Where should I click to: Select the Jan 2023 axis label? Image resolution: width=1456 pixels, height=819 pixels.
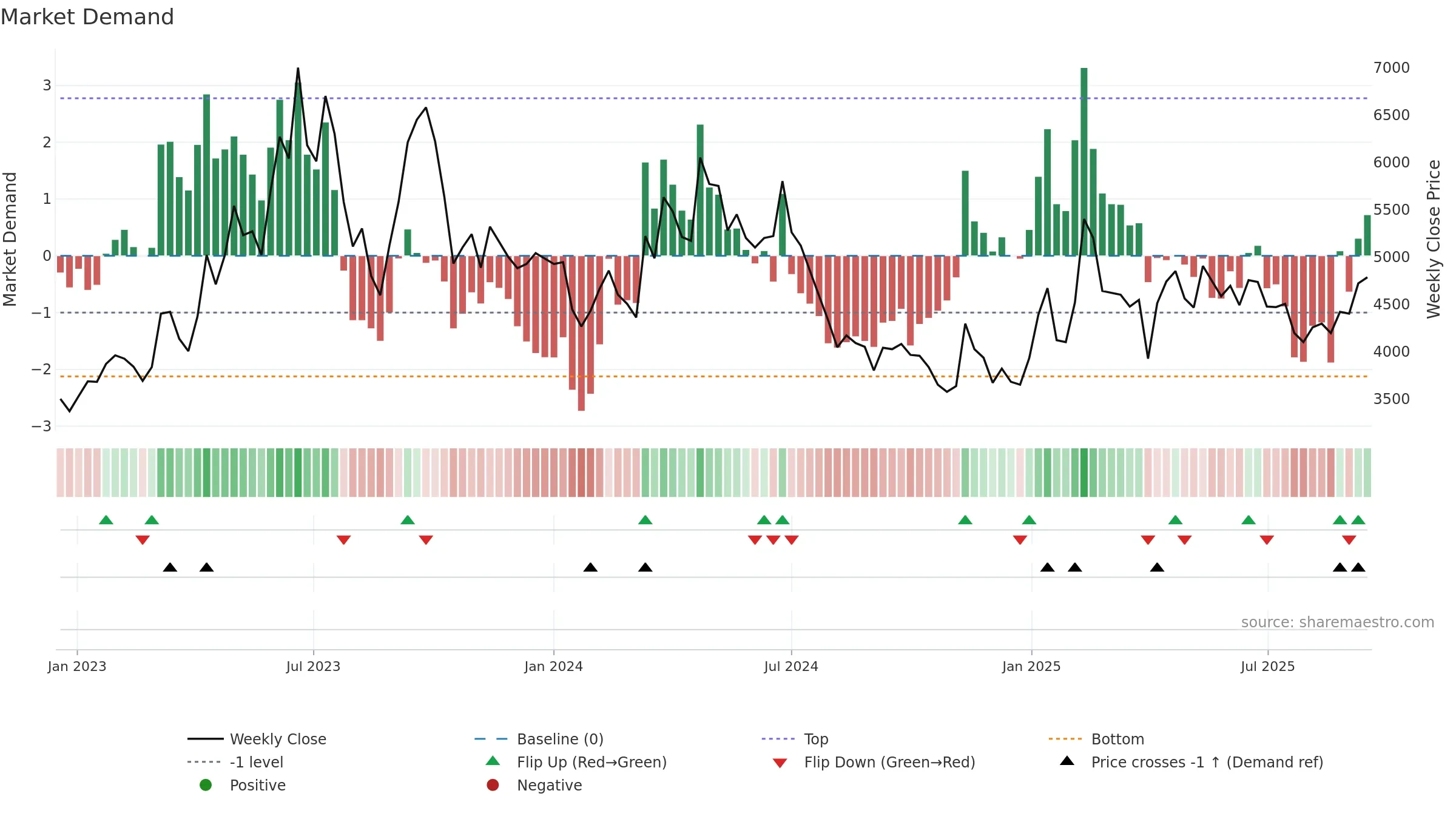click(x=77, y=666)
